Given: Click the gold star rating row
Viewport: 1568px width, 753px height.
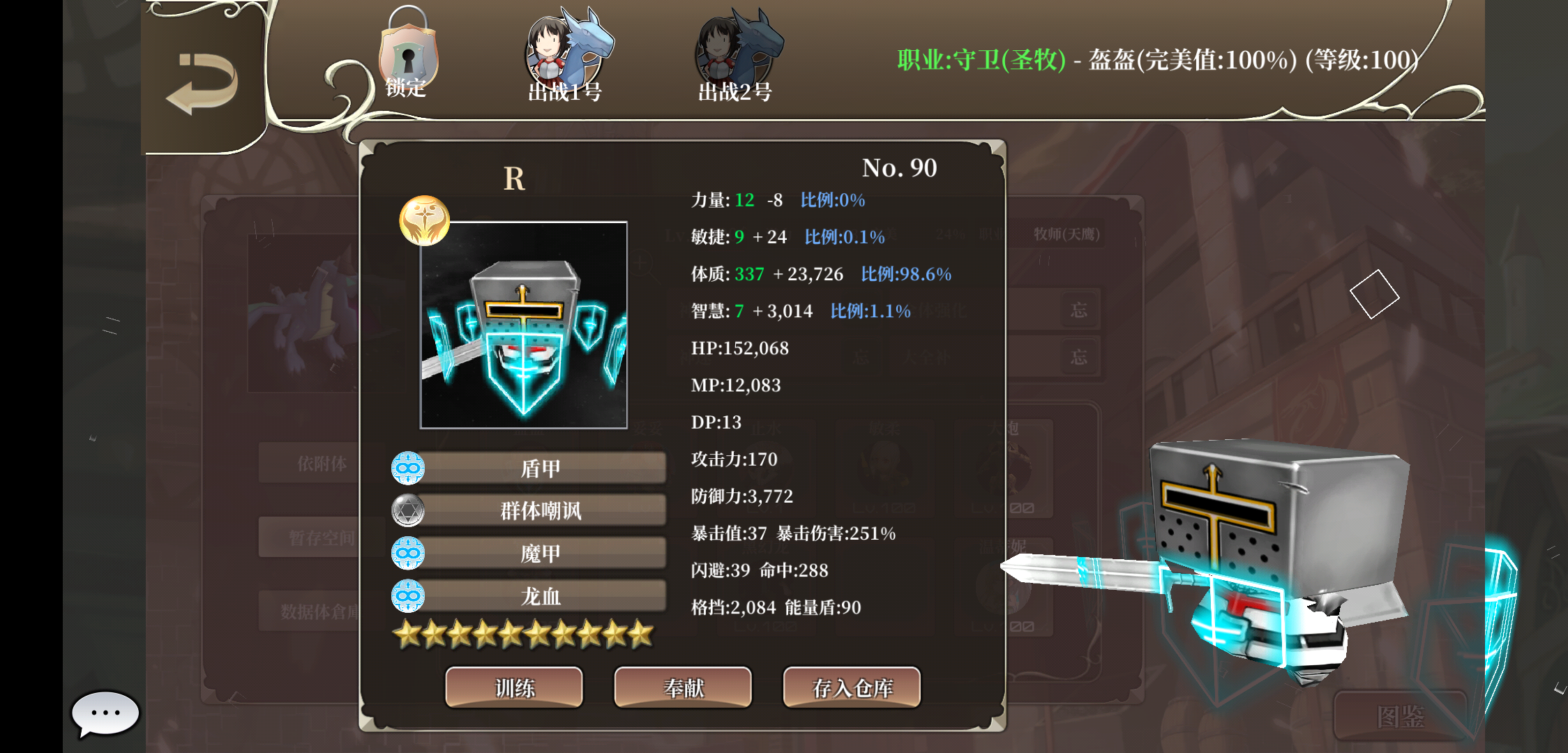Looking at the screenshot, I should (523, 634).
